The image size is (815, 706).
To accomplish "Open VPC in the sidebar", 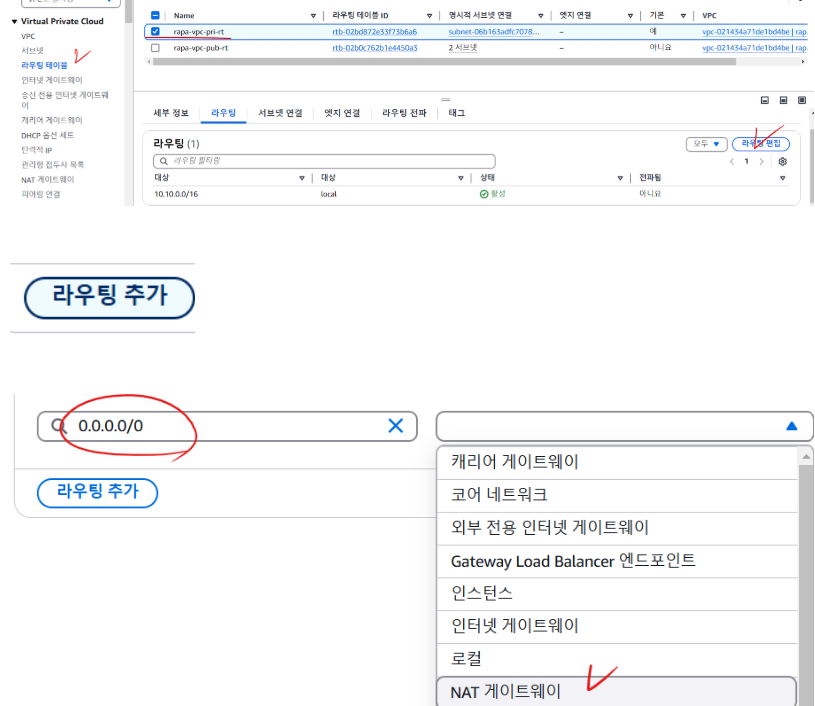I will click(x=28, y=36).
